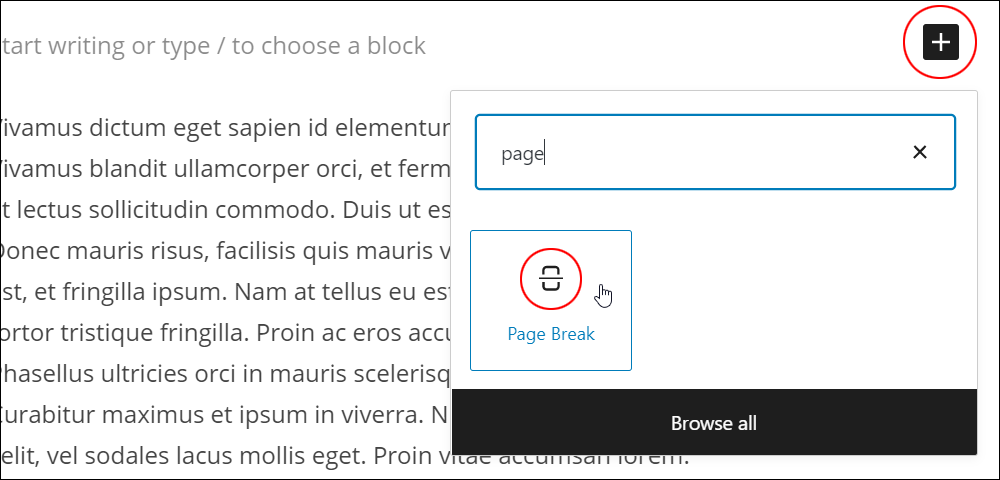Place cursor in line starting "Vivamus dictum"
The width and height of the screenshot is (1000, 480).
tap(225, 129)
